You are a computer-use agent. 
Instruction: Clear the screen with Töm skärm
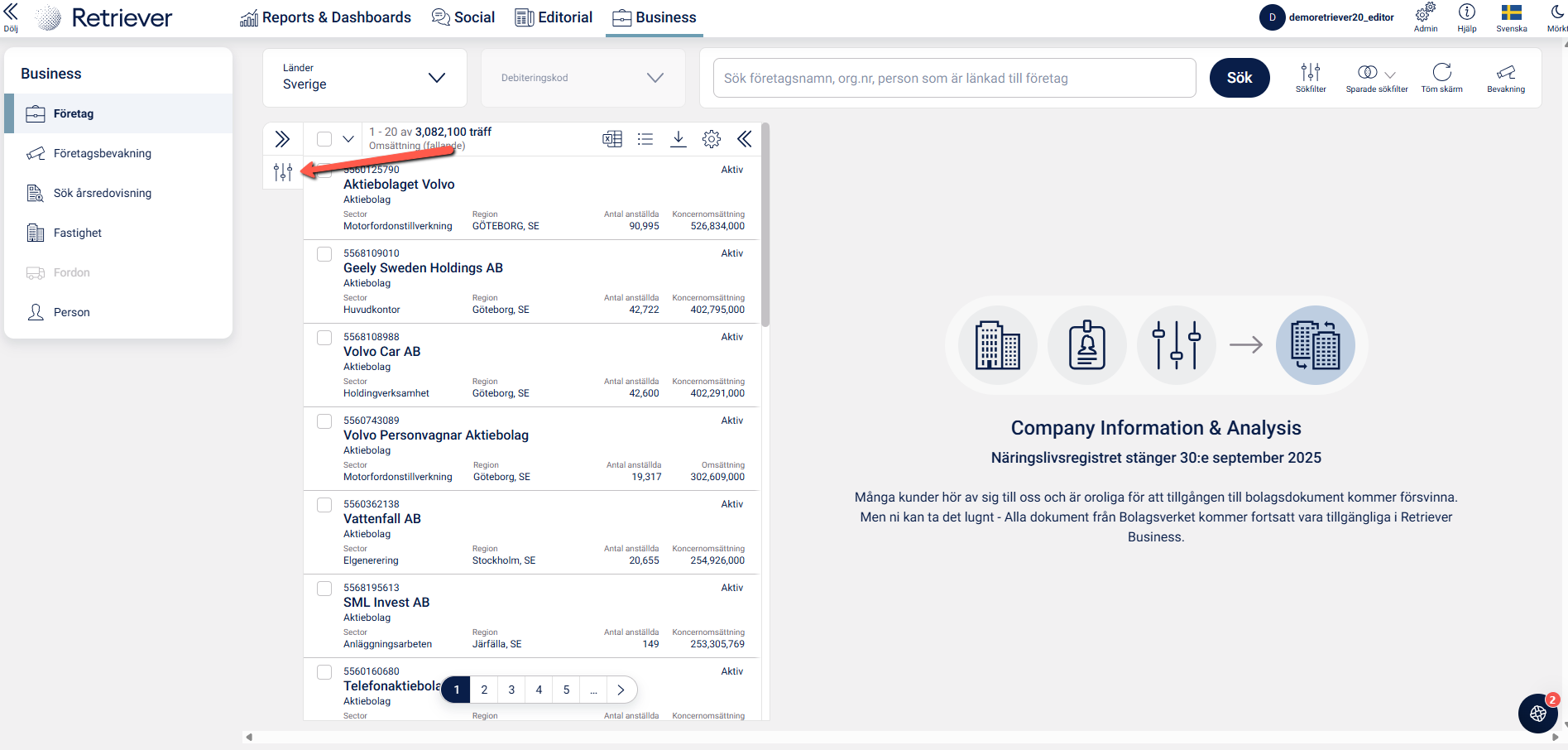click(x=1441, y=78)
